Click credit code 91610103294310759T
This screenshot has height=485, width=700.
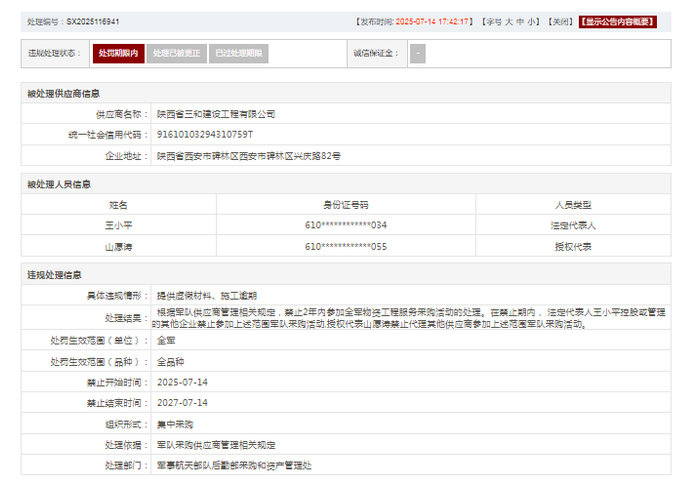click(x=205, y=135)
